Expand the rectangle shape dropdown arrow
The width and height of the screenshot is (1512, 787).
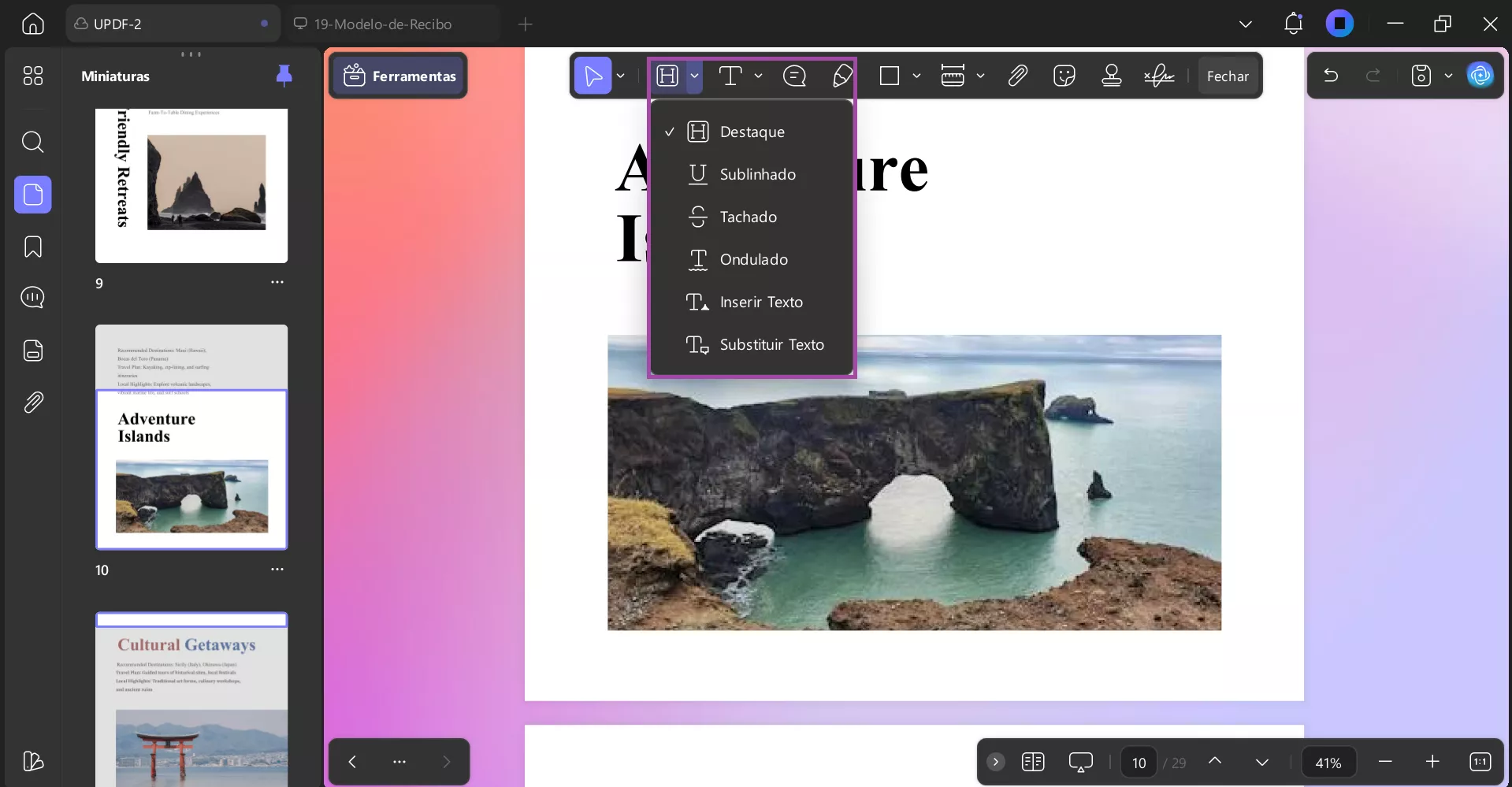tap(916, 76)
